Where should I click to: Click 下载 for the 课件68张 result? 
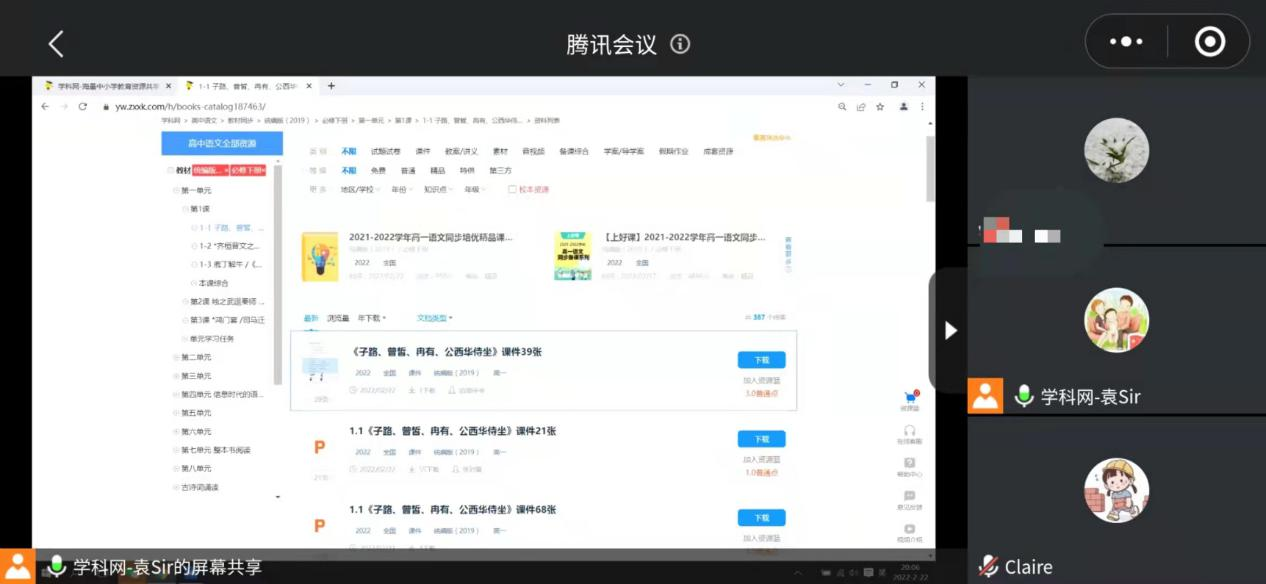[762, 518]
